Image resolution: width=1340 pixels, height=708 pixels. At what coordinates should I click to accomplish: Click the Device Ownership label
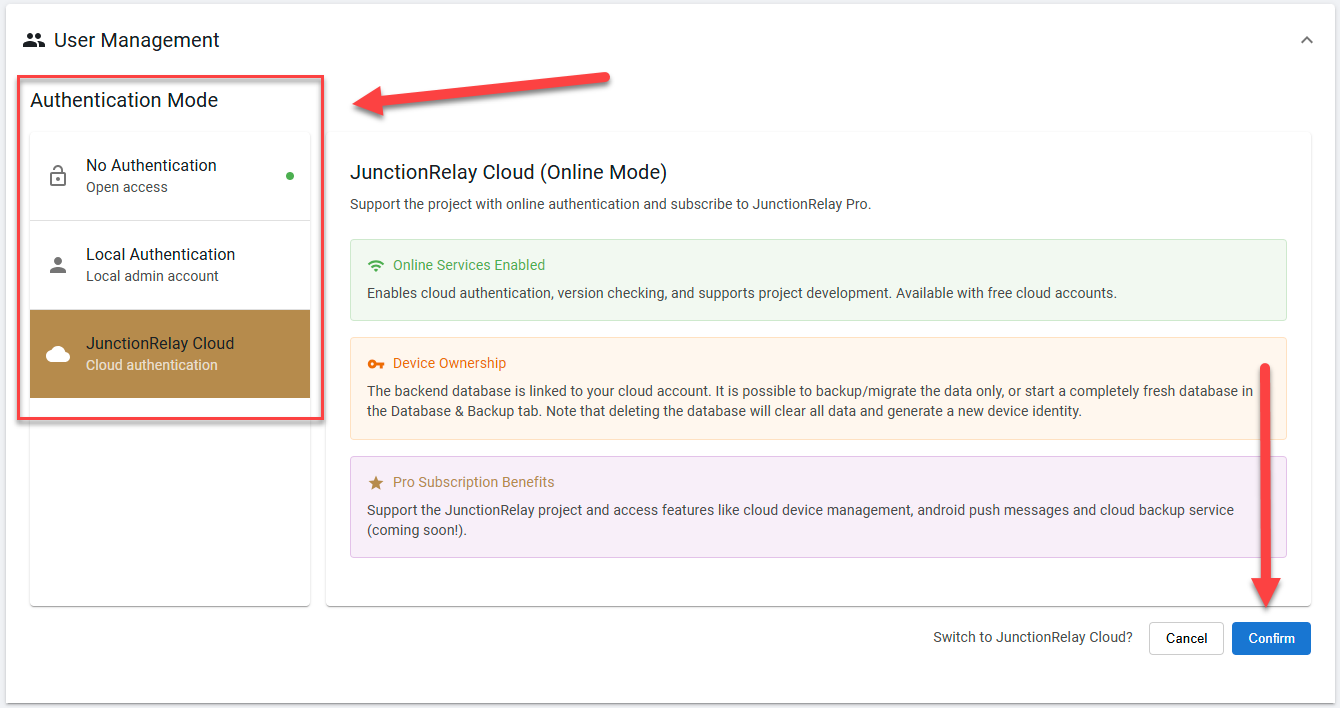(x=450, y=363)
